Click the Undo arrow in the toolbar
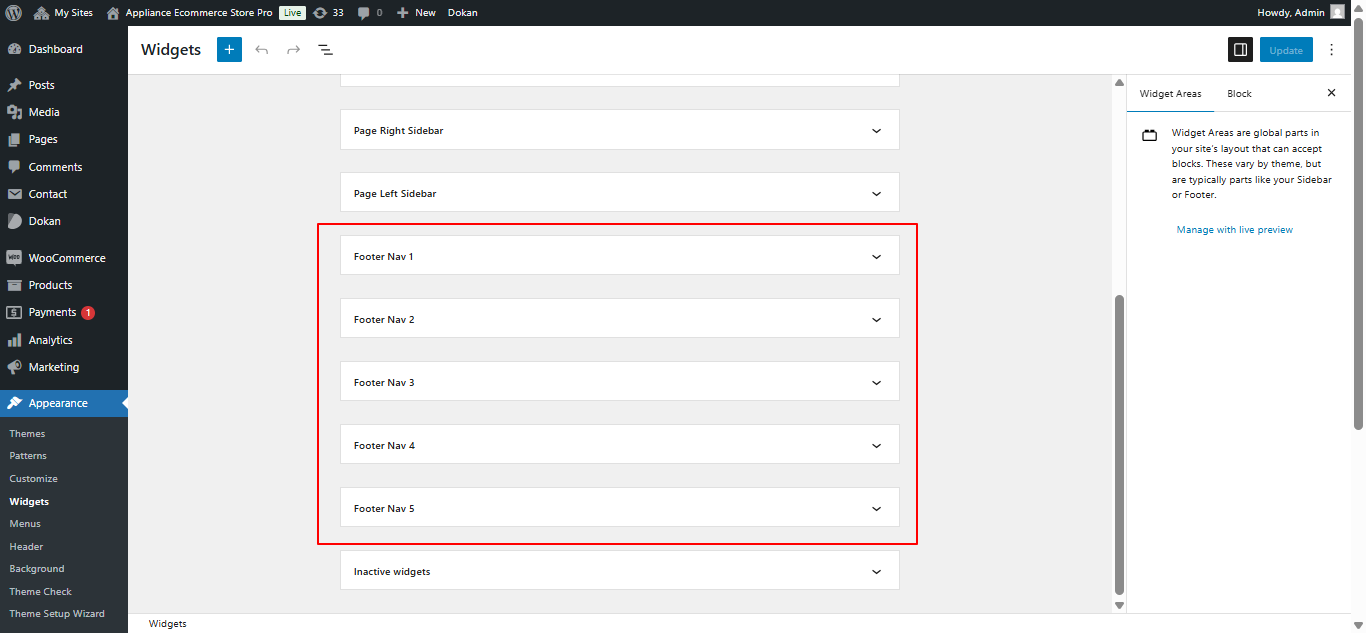Viewport: 1366px width, 633px height. [261, 49]
